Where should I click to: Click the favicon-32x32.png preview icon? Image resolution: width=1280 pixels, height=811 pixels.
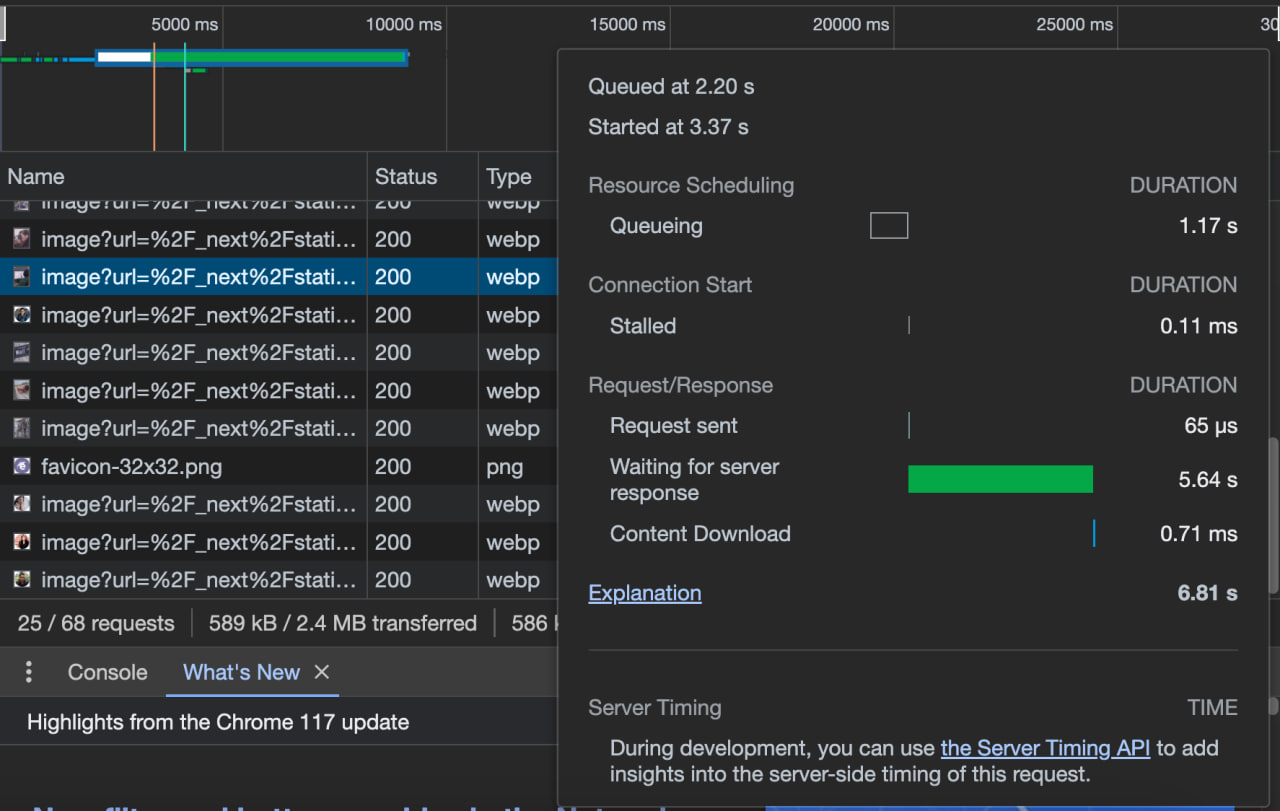coord(22,466)
